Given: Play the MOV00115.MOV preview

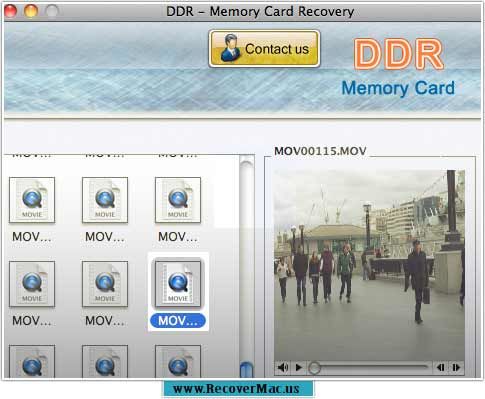Looking at the screenshot, I should coord(299,367).
